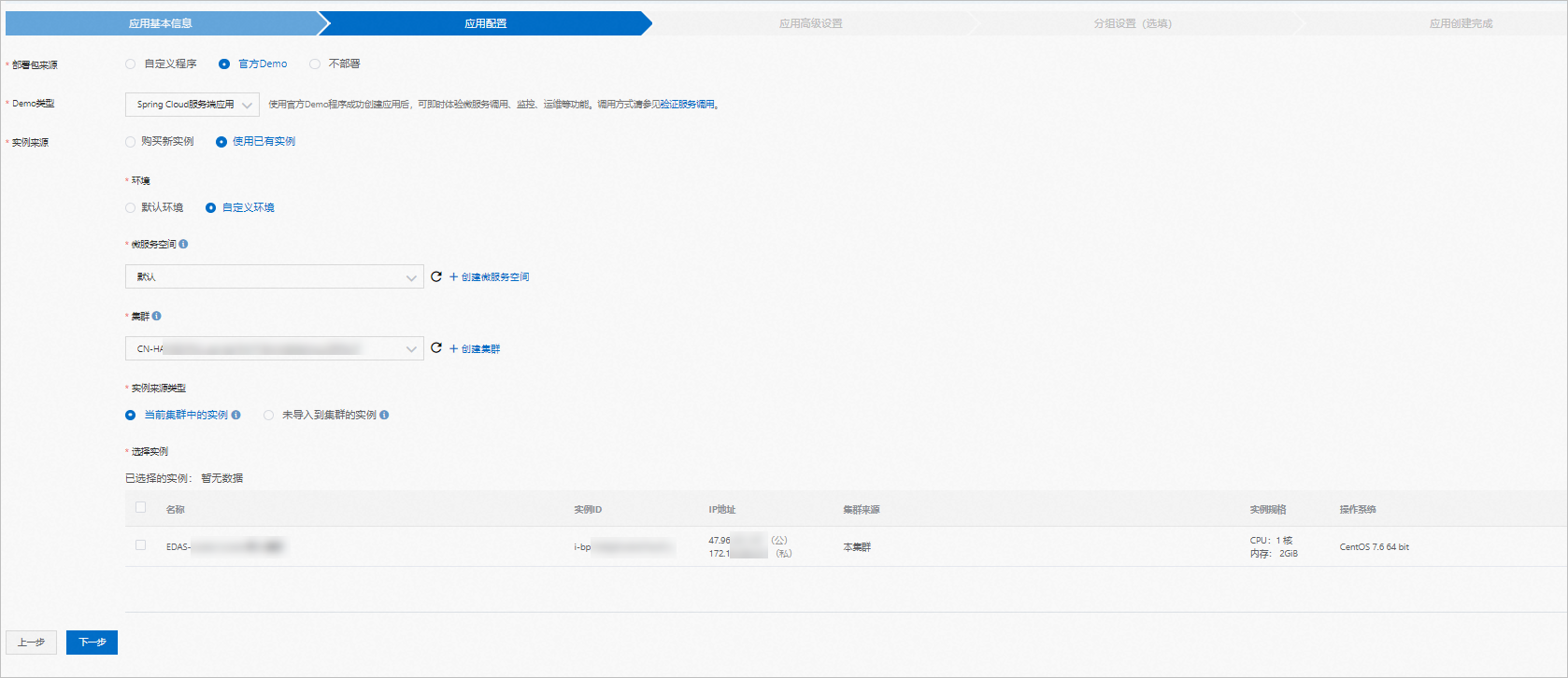Click the CentOS 7.6 64 bit cell

1374,547
